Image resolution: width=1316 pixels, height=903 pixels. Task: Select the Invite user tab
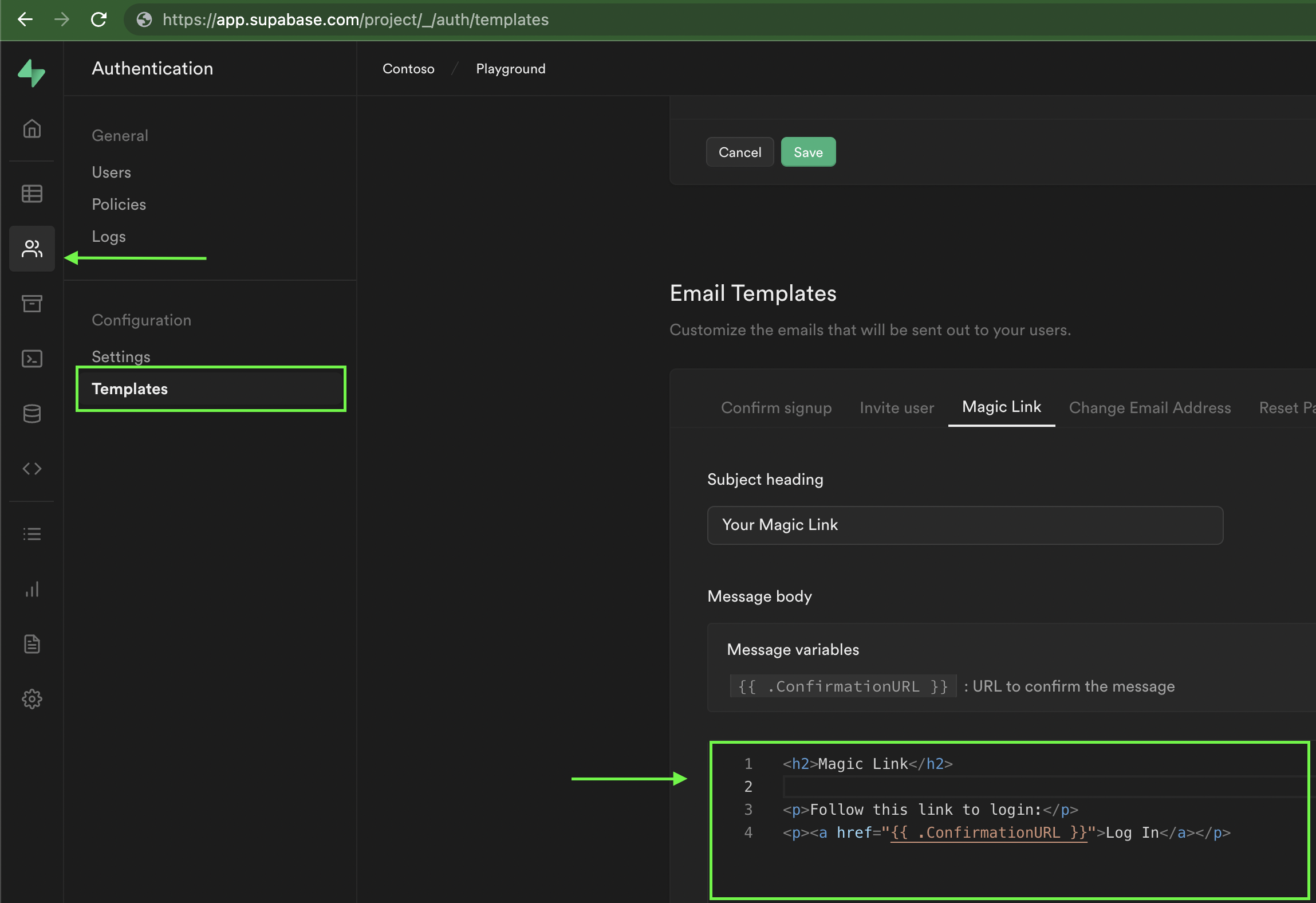point(895,406)
